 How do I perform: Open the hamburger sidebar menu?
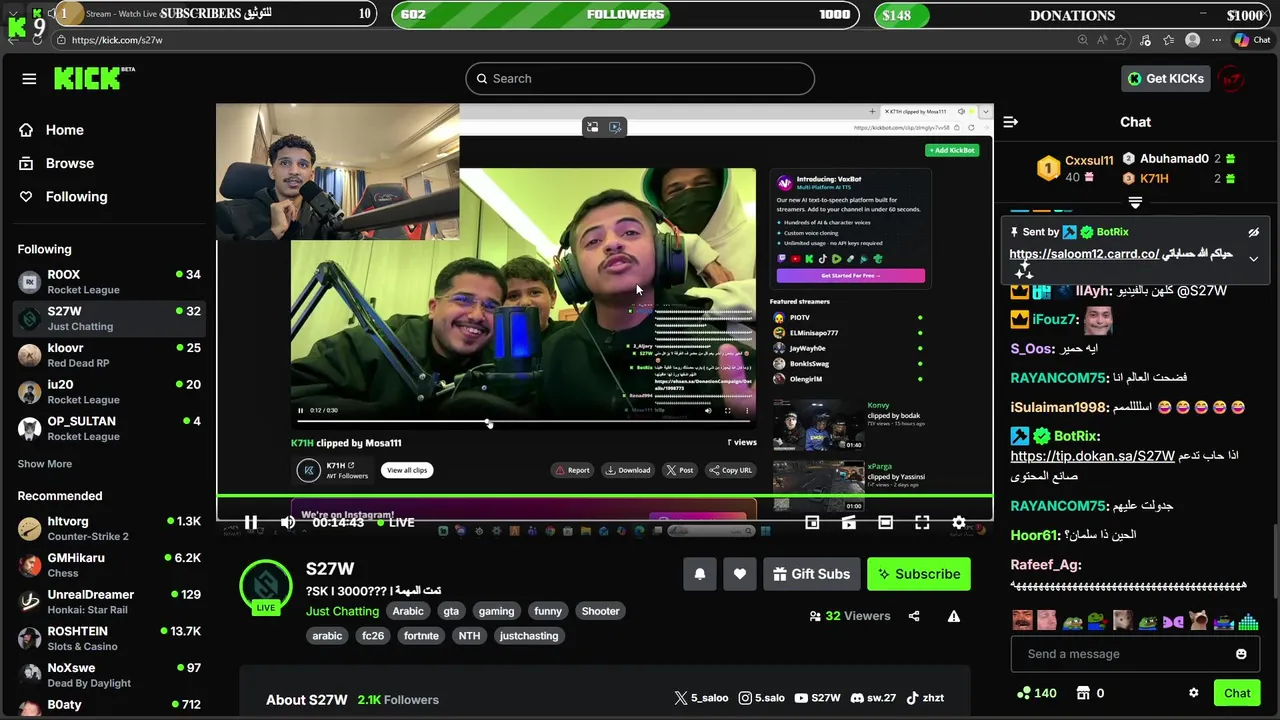tap(29, 79)
